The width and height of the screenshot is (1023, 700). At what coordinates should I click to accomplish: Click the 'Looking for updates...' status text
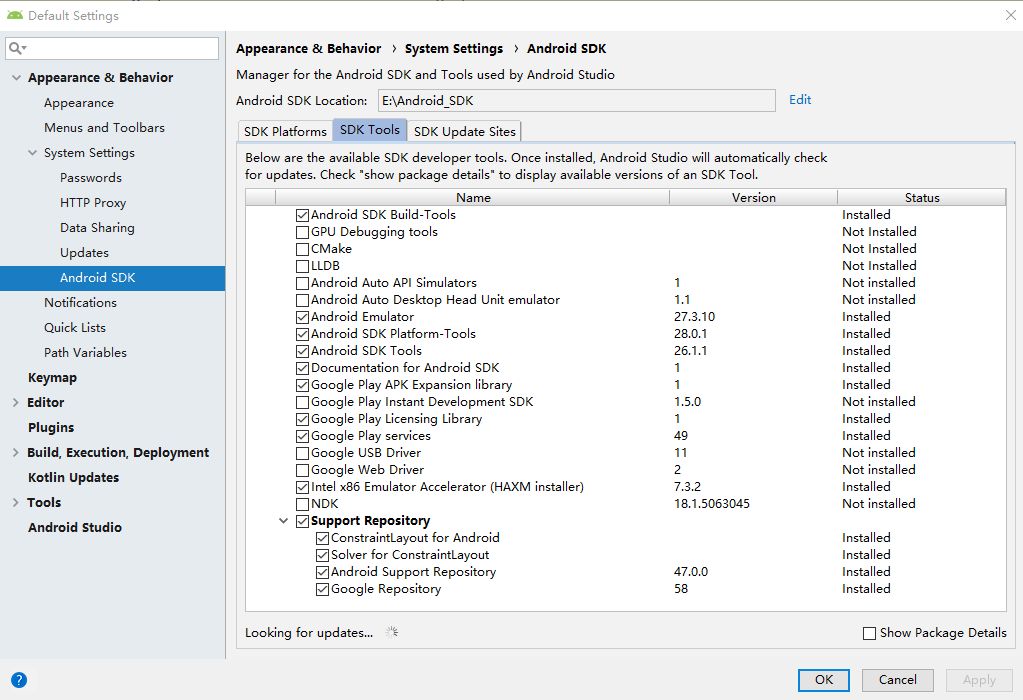[309, 633]
